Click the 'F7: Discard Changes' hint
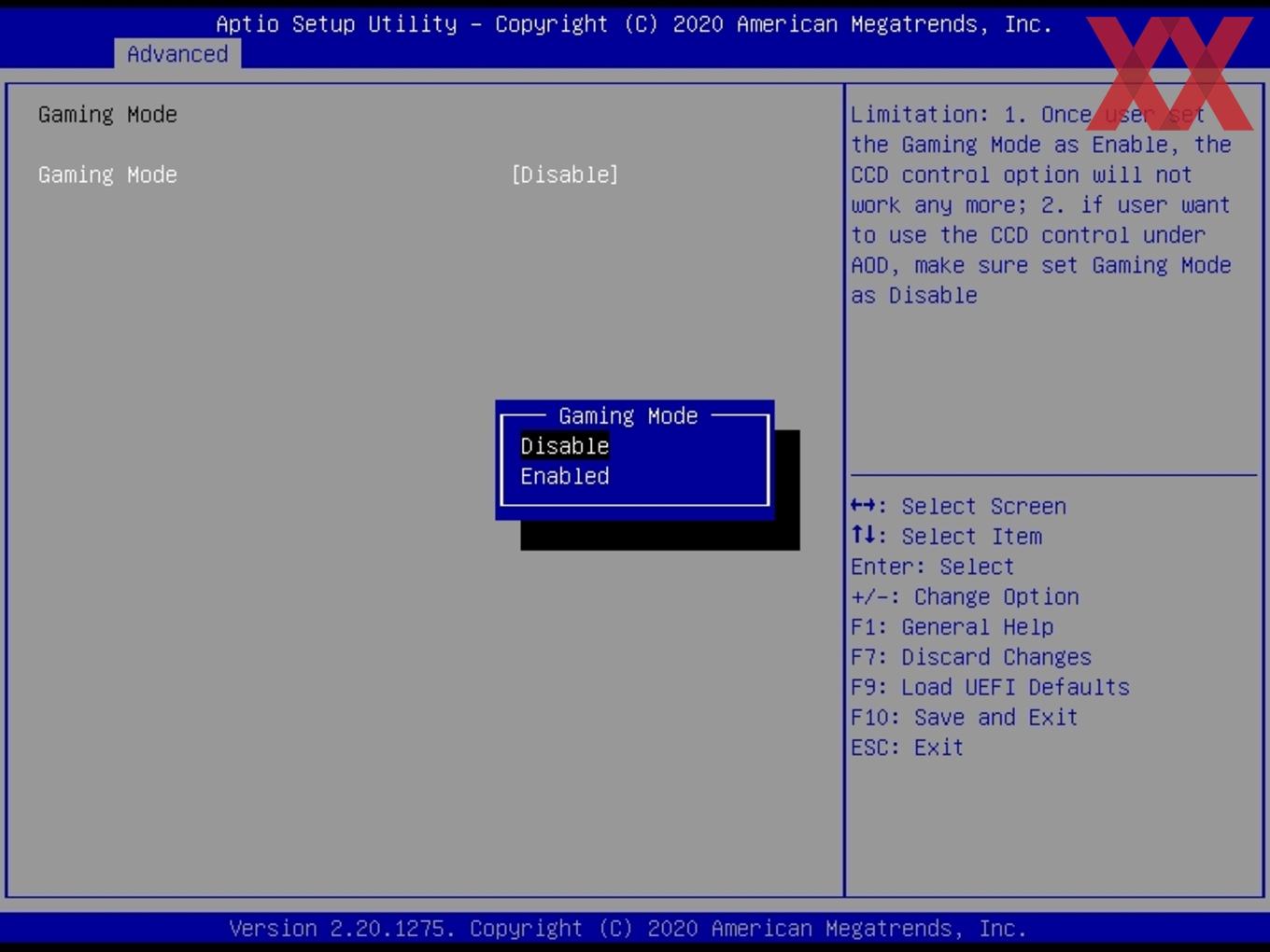 [970, 657]
